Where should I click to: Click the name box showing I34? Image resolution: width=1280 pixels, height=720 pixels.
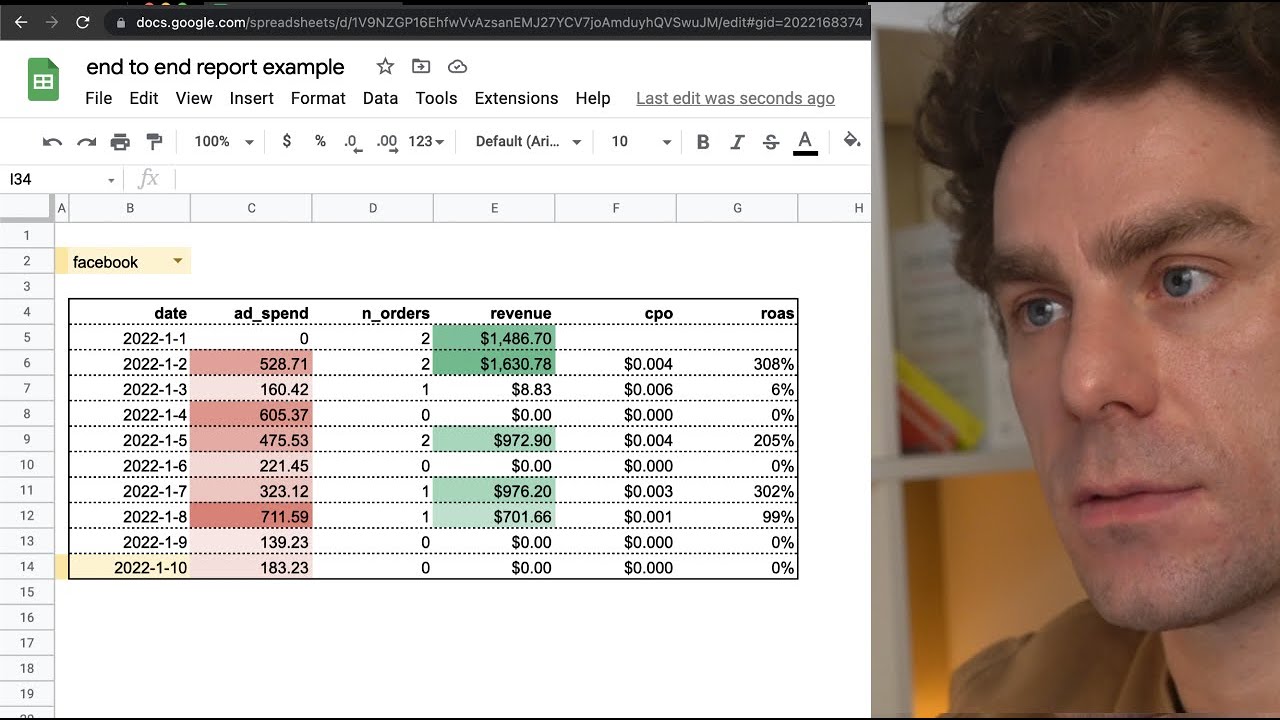pyautogui.click(x=52, y=180)
